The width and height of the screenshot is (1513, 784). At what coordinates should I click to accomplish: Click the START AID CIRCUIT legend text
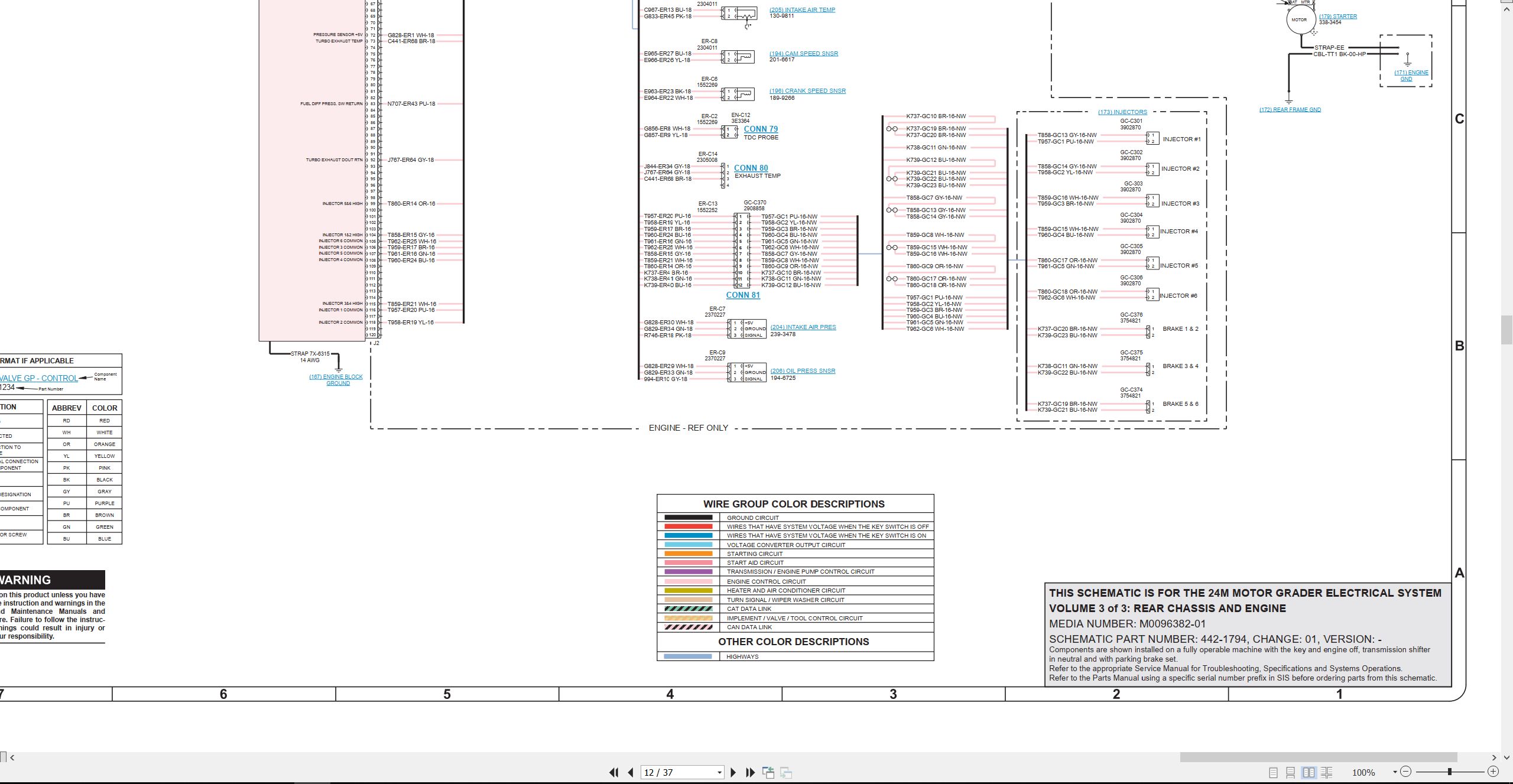(x=755, y=563)
